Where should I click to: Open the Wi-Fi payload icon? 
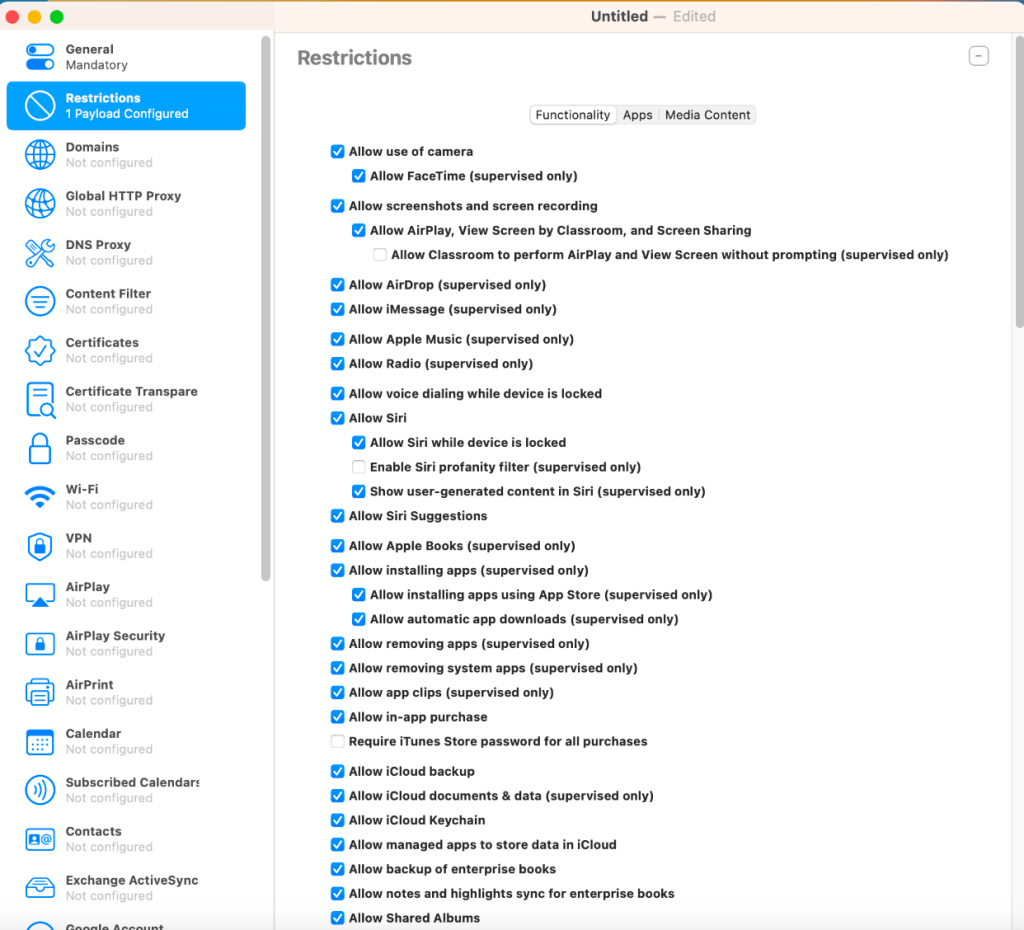pyautogui.click(x=40, y=497)
